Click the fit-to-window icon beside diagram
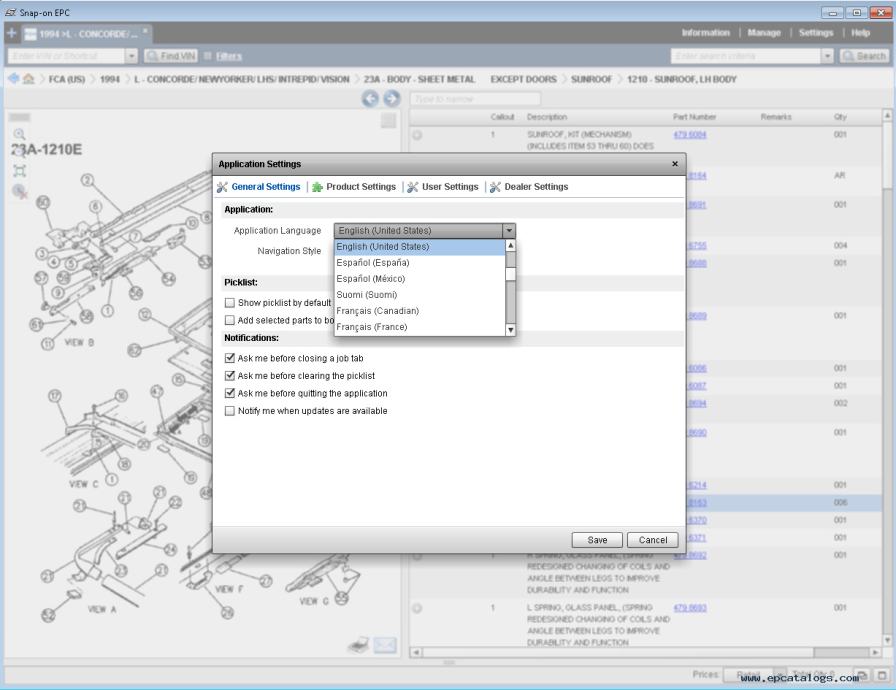The height and width of the screenshot is (690, 896). click(19, 171)
